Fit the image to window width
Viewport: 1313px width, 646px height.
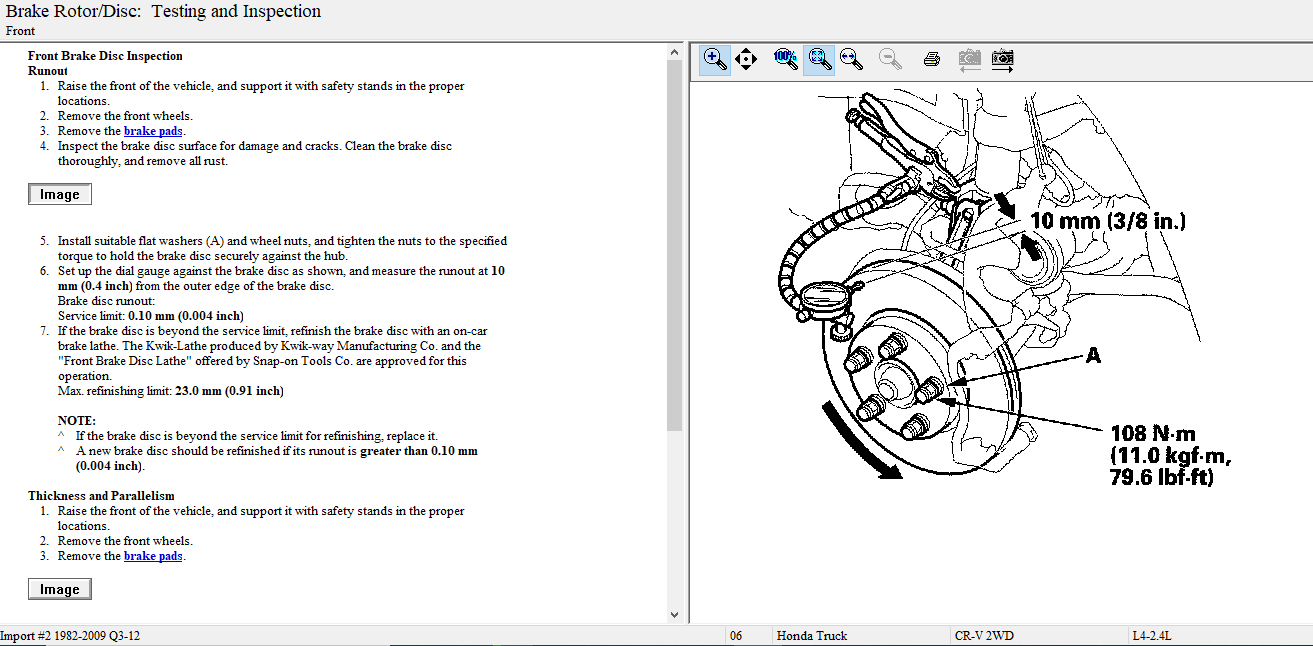[852, 59]
